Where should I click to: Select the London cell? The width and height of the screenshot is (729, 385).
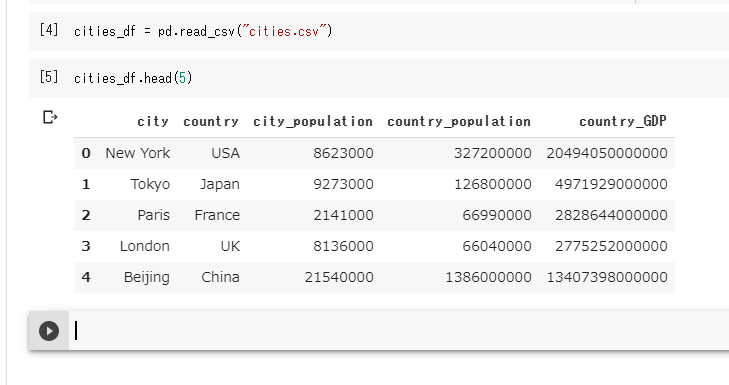(145, 246)
